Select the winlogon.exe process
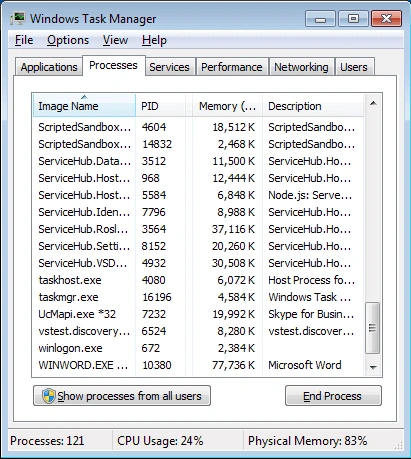 pos(197,348)
